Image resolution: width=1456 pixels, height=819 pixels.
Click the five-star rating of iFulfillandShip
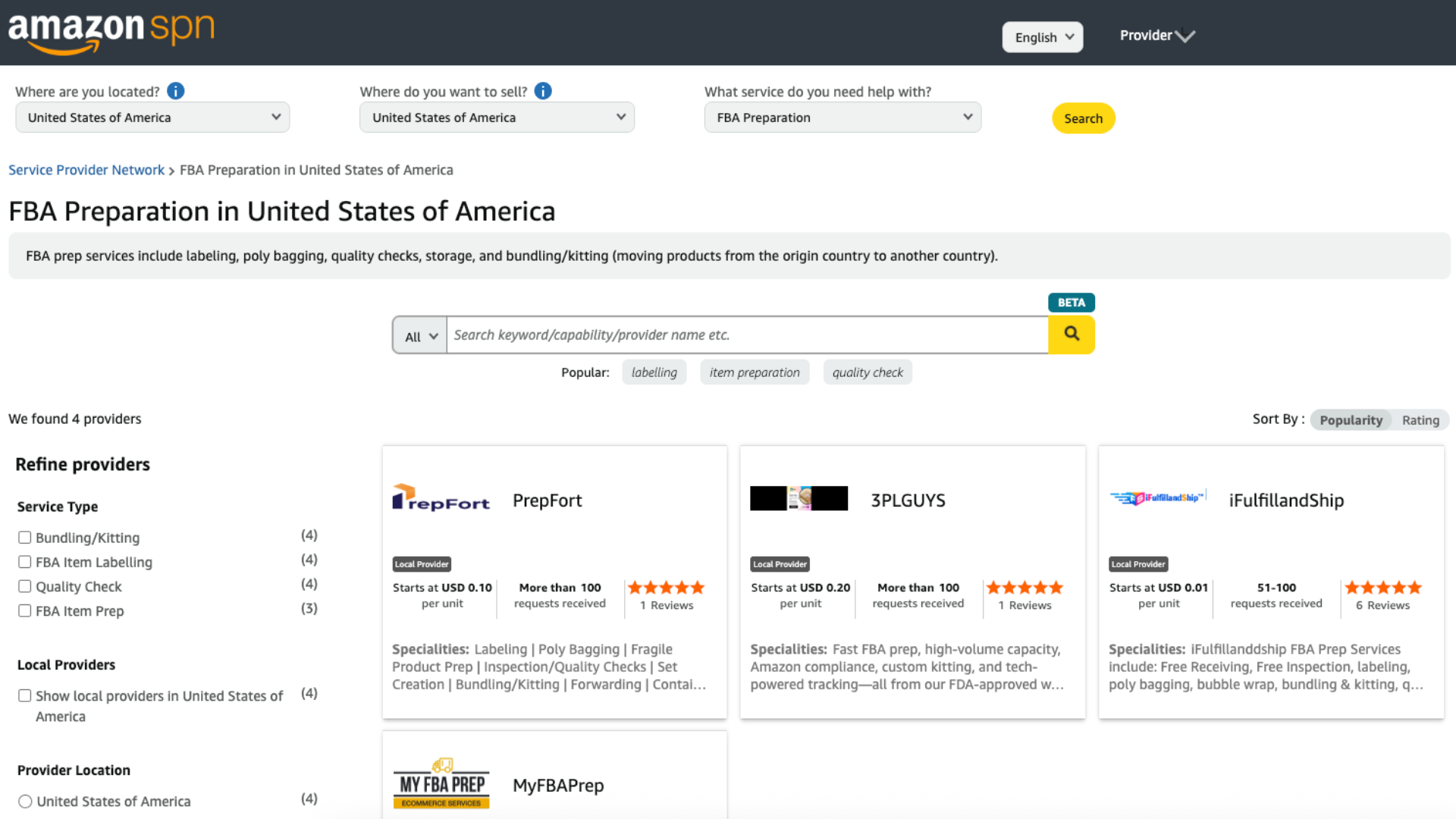click(1382, 587)
